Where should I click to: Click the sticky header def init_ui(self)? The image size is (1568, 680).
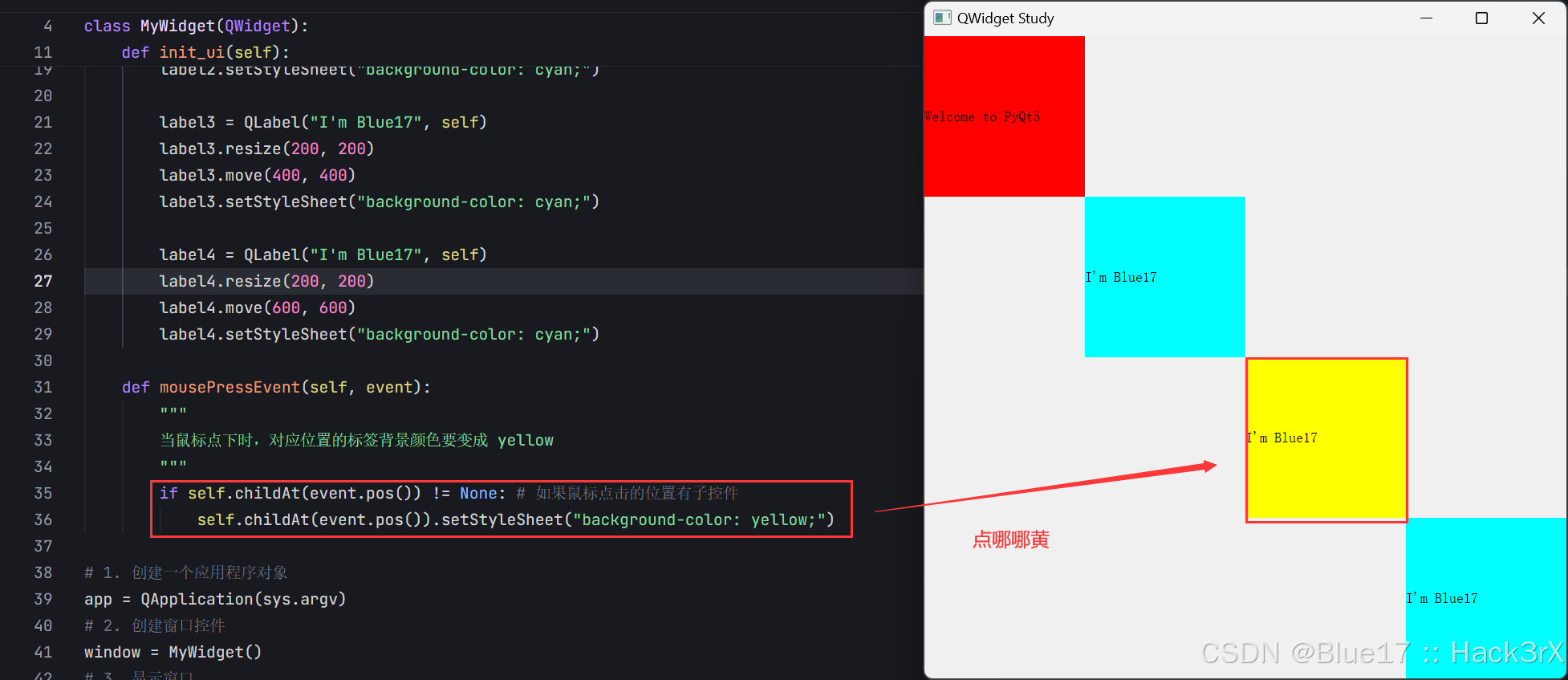(x=205, y=51)
